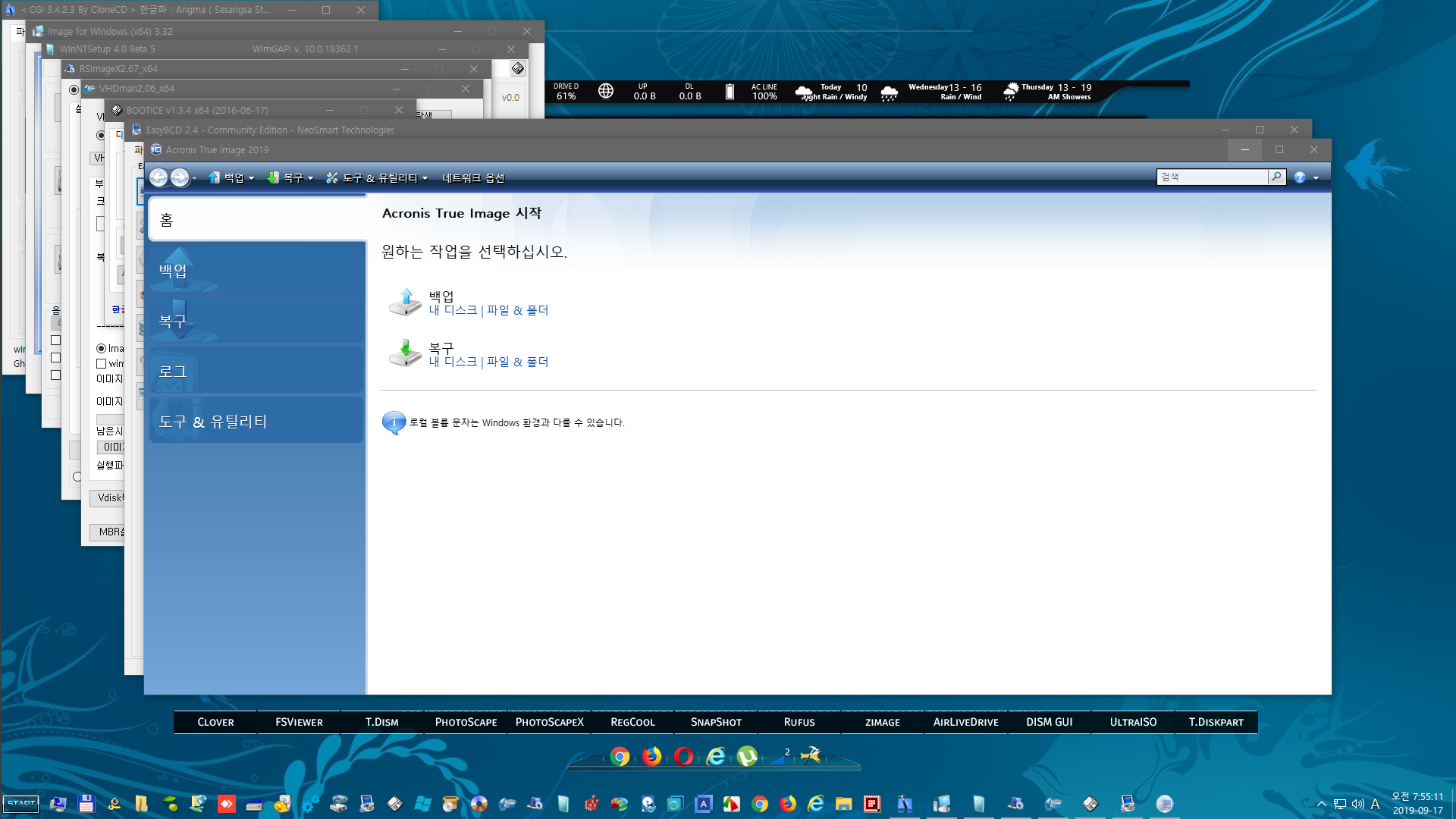1456x819 pixels.
Task: Click the 로그 (Log) icon in sidebar
Action: coord(172,370)
